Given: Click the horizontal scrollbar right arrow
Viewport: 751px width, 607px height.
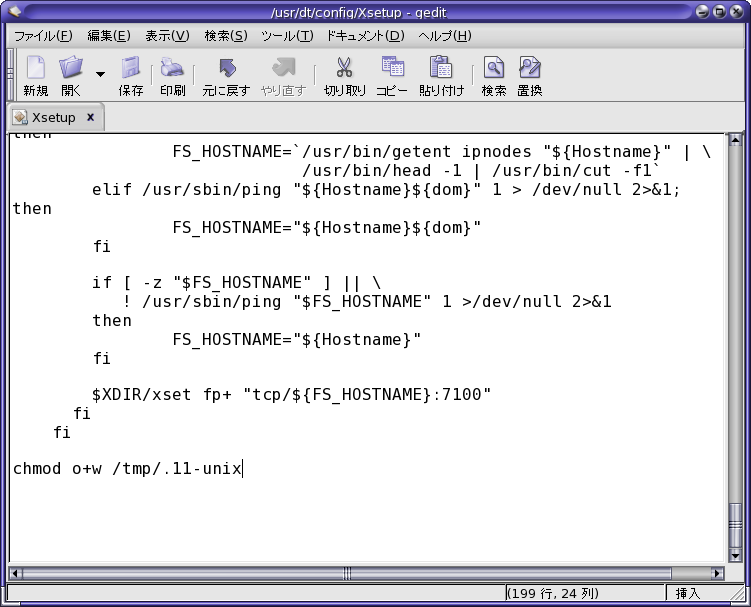Looking at the screenshot, I should pyautogui.click(x=717, y=573).
